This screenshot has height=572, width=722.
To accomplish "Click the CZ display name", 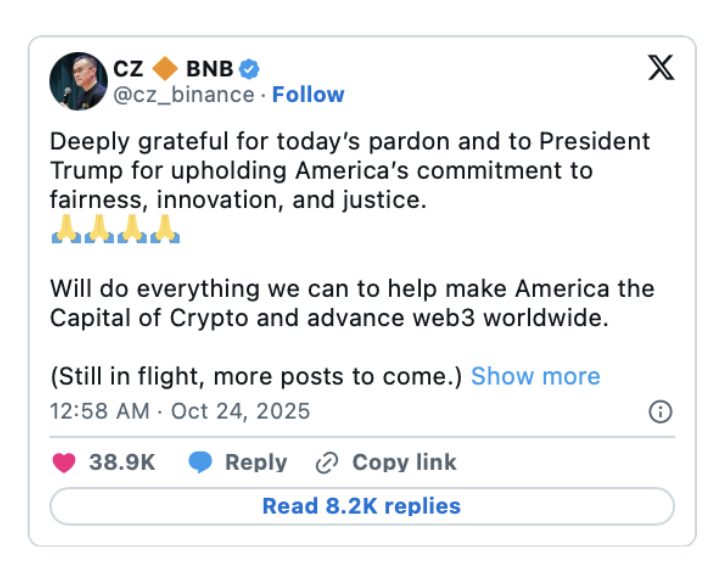I will click(130, 68).
